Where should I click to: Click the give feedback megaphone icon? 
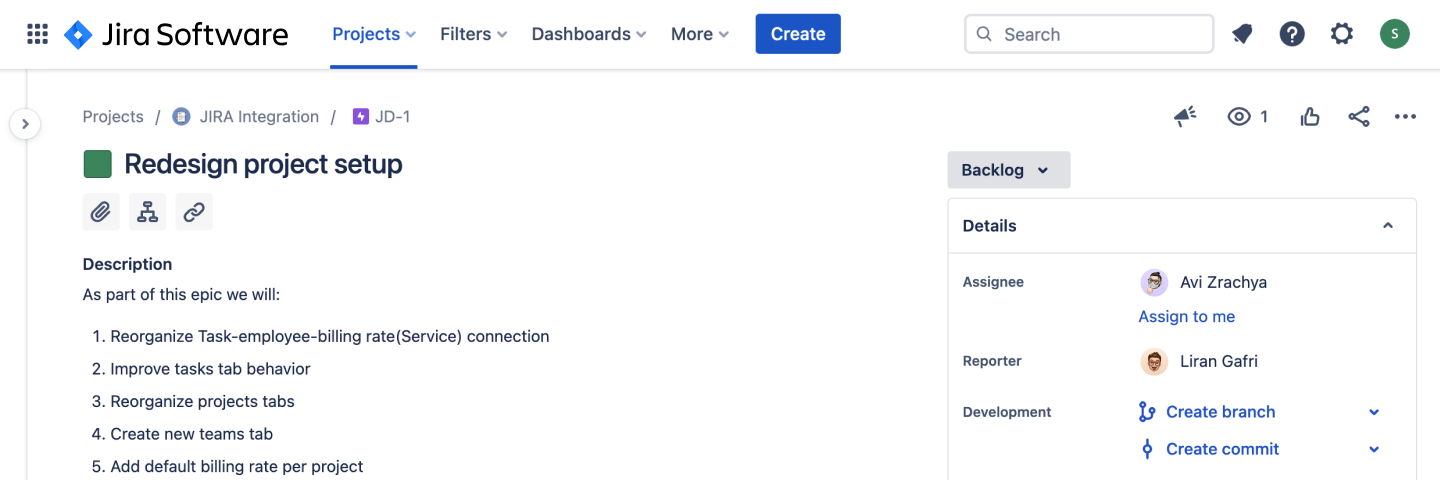(1185, 117)
